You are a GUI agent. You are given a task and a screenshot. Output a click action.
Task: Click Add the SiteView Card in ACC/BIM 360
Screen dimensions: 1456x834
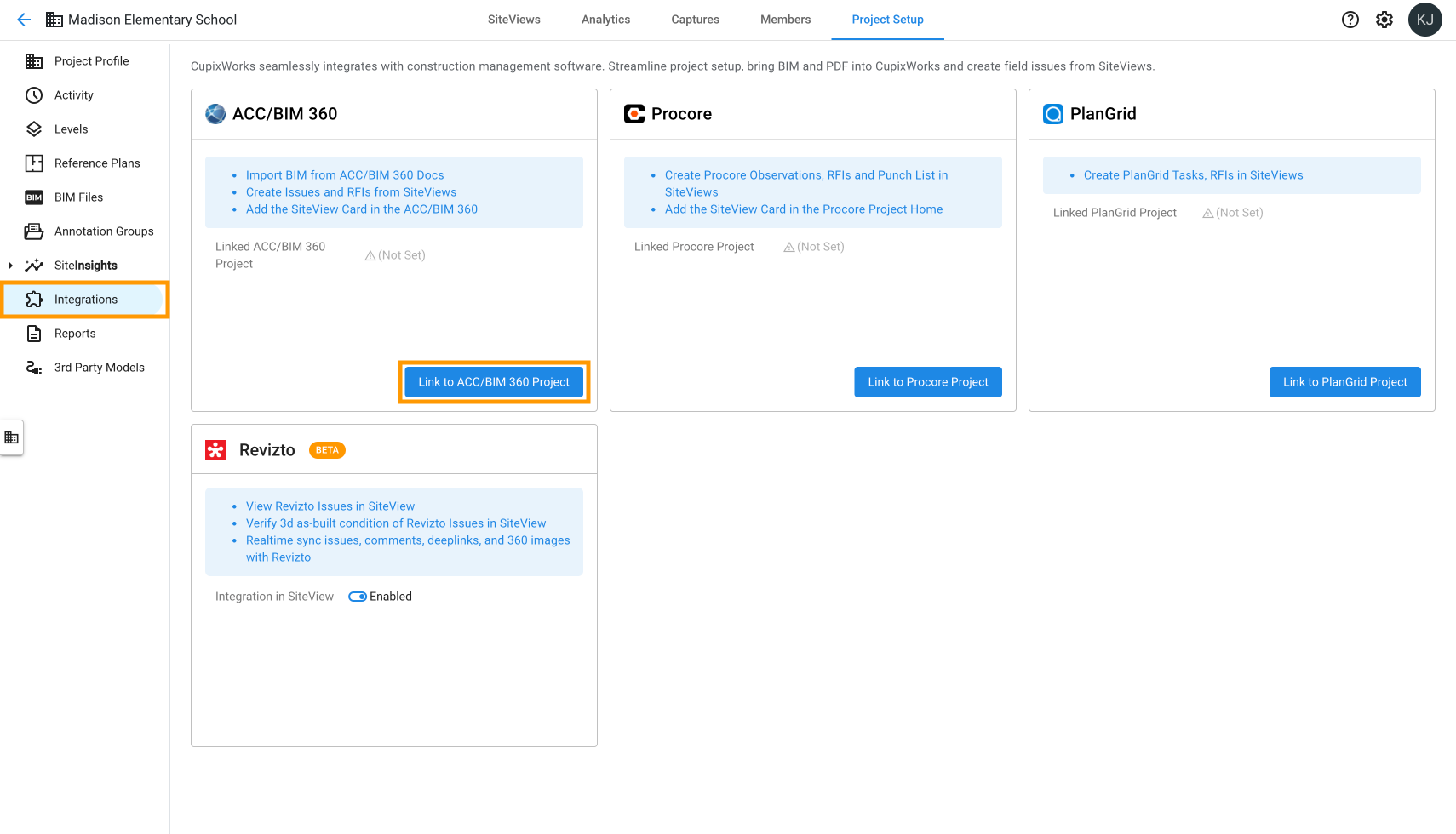click(x=362, y=209)
